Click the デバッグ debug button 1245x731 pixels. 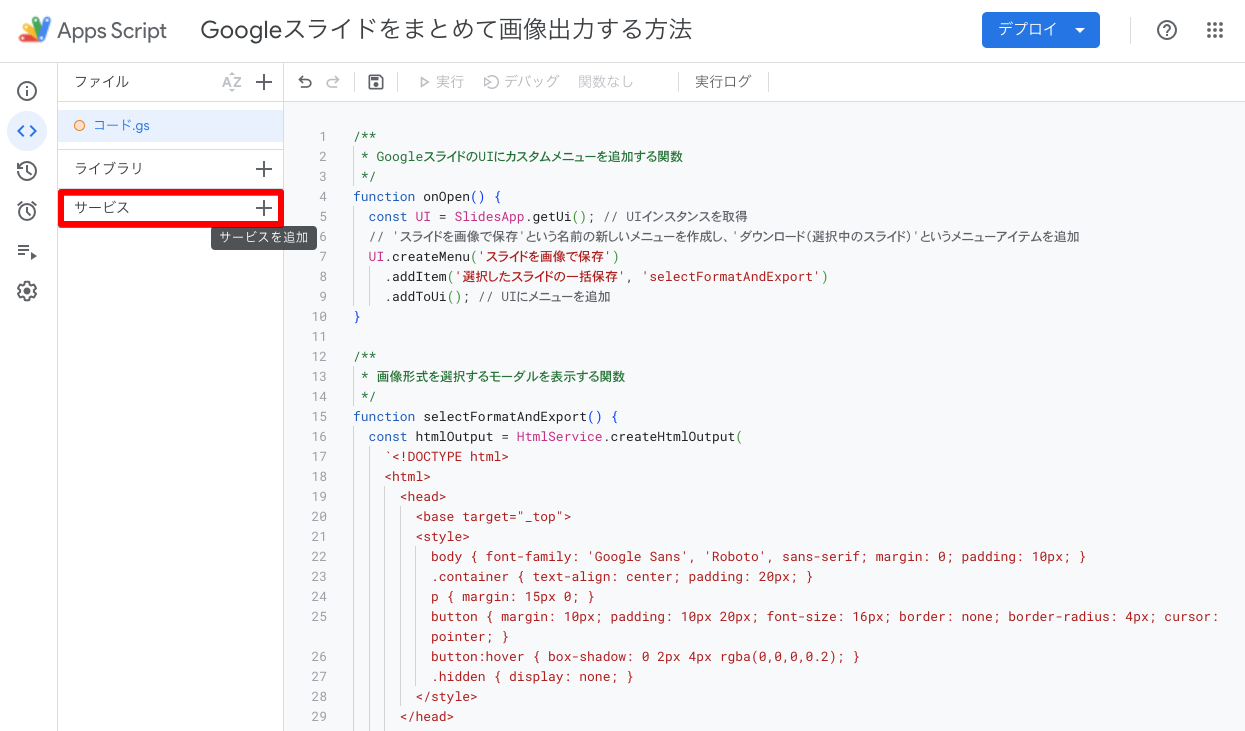(521, 82)
